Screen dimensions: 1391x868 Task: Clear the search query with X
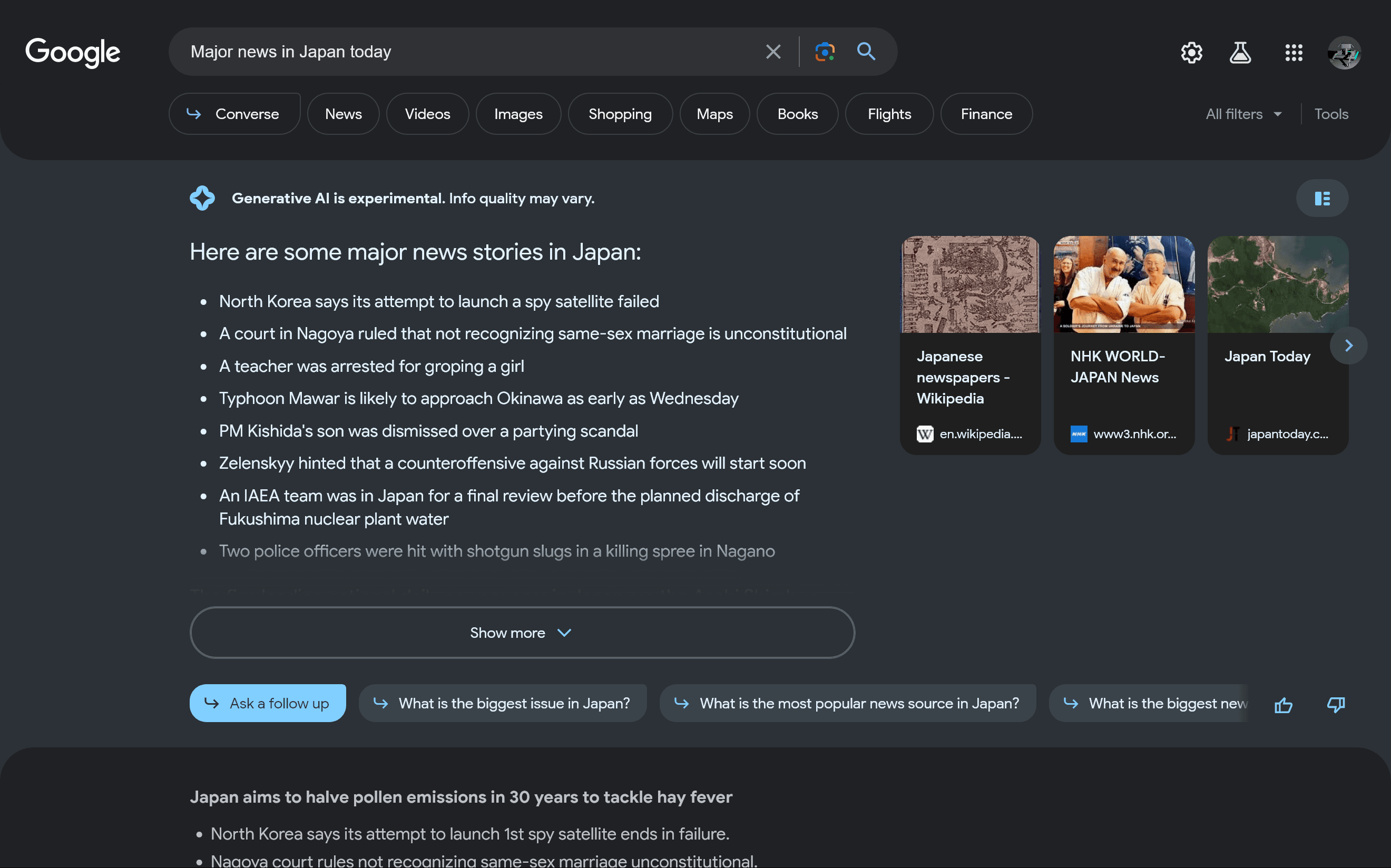pos(773,52)
